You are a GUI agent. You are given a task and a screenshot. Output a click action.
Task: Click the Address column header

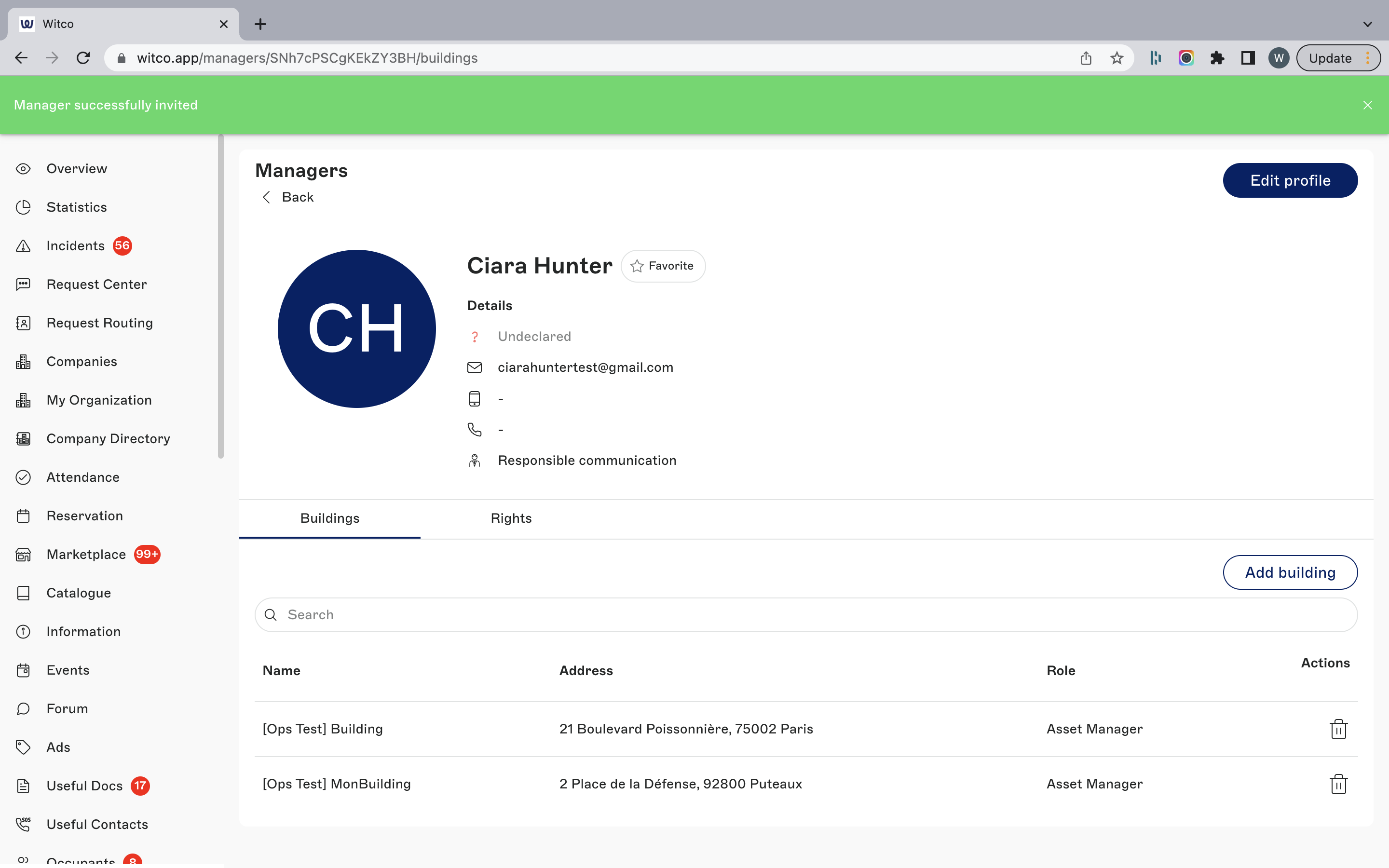click(x=586, y=670)
